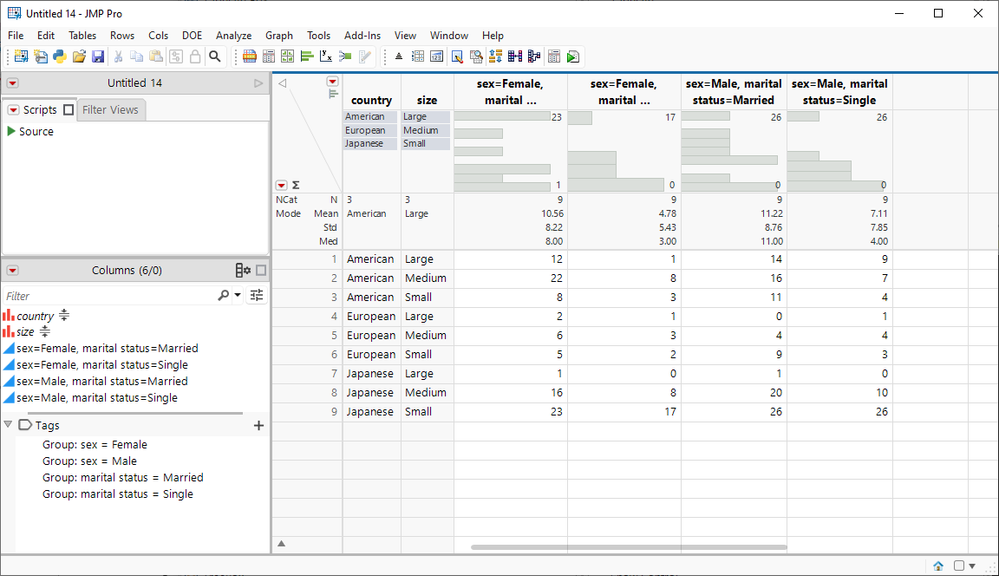Toggle the checkbox beside Scripts tab
The height and width of the screenshot is (576, 999).
coord(68,110)
